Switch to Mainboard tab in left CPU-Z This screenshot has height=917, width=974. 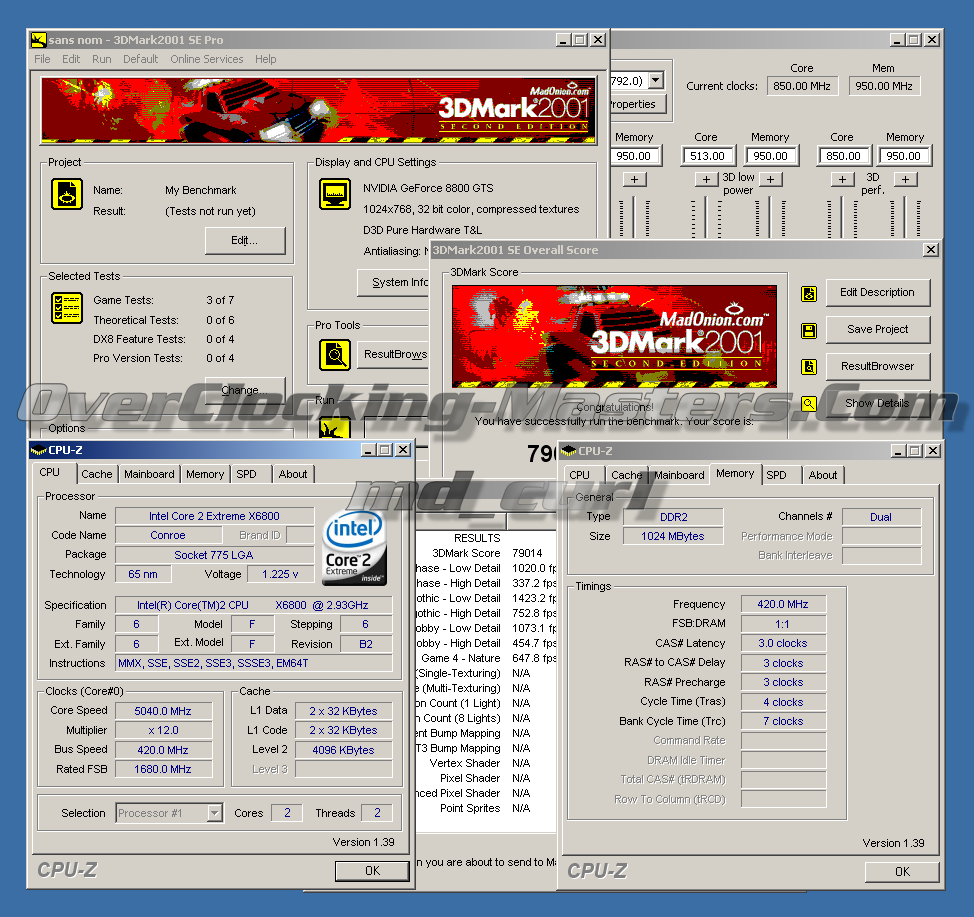tap(149, 474)
